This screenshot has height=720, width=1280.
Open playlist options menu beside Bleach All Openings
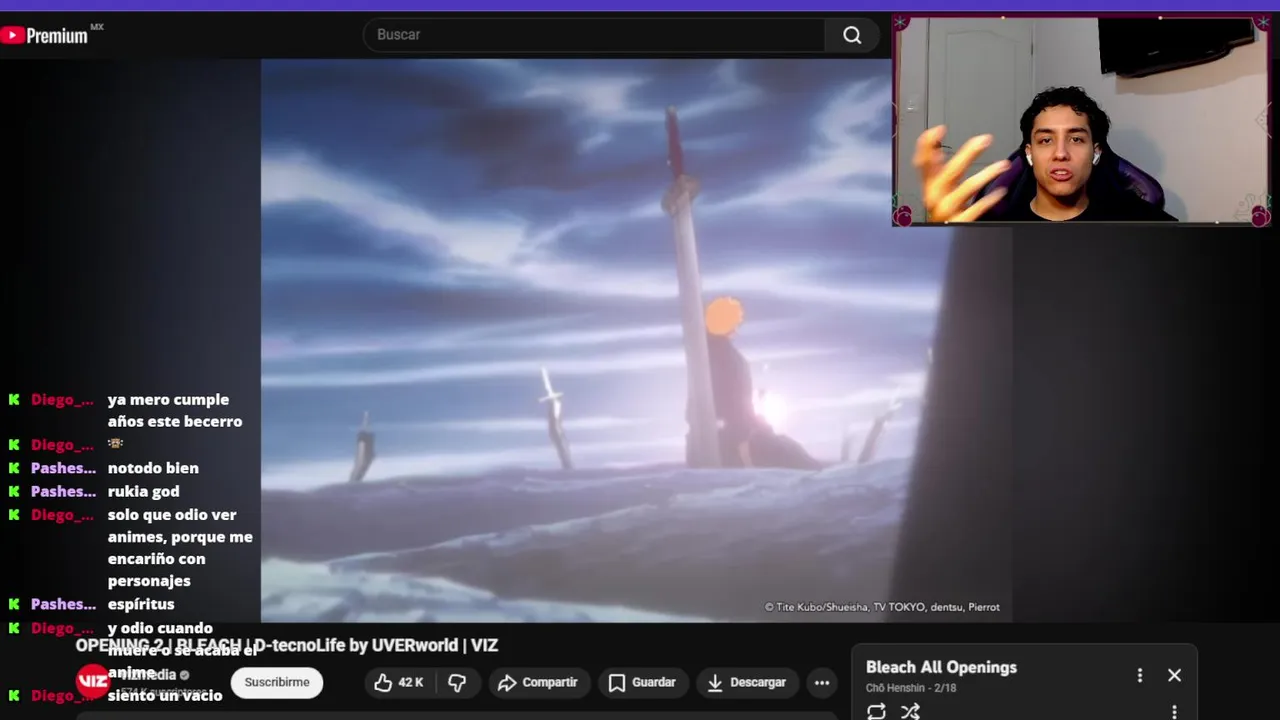click(1139, 675)
